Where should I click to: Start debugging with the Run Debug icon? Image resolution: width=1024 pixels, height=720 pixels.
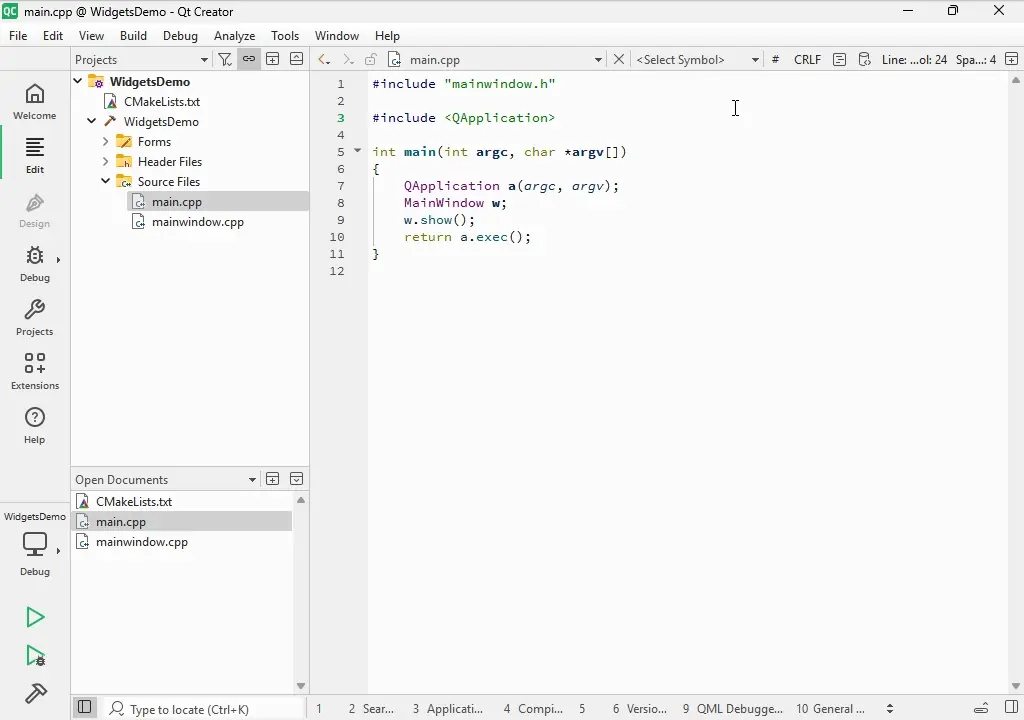[x=35, y=656]
